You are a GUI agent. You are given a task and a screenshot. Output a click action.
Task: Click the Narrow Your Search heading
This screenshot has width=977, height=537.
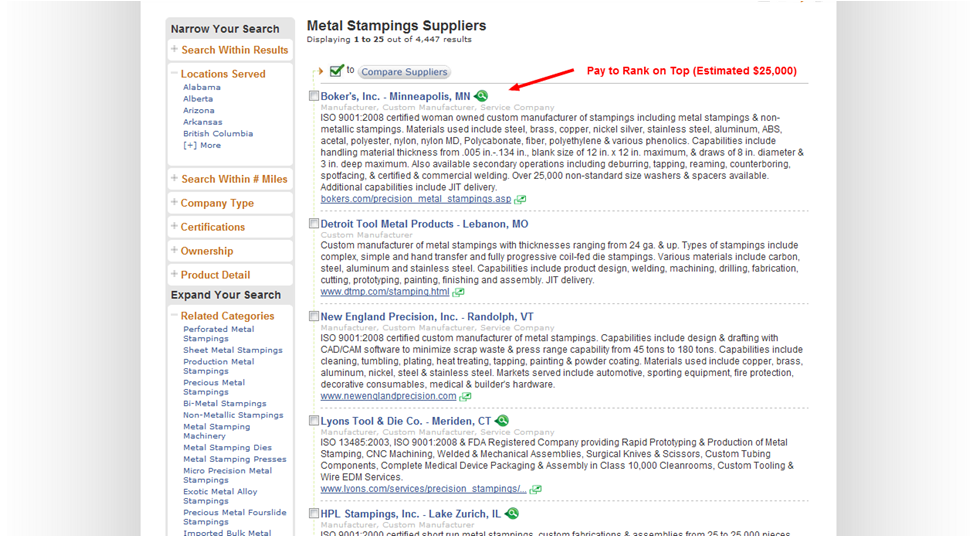(x=225, y=29)
